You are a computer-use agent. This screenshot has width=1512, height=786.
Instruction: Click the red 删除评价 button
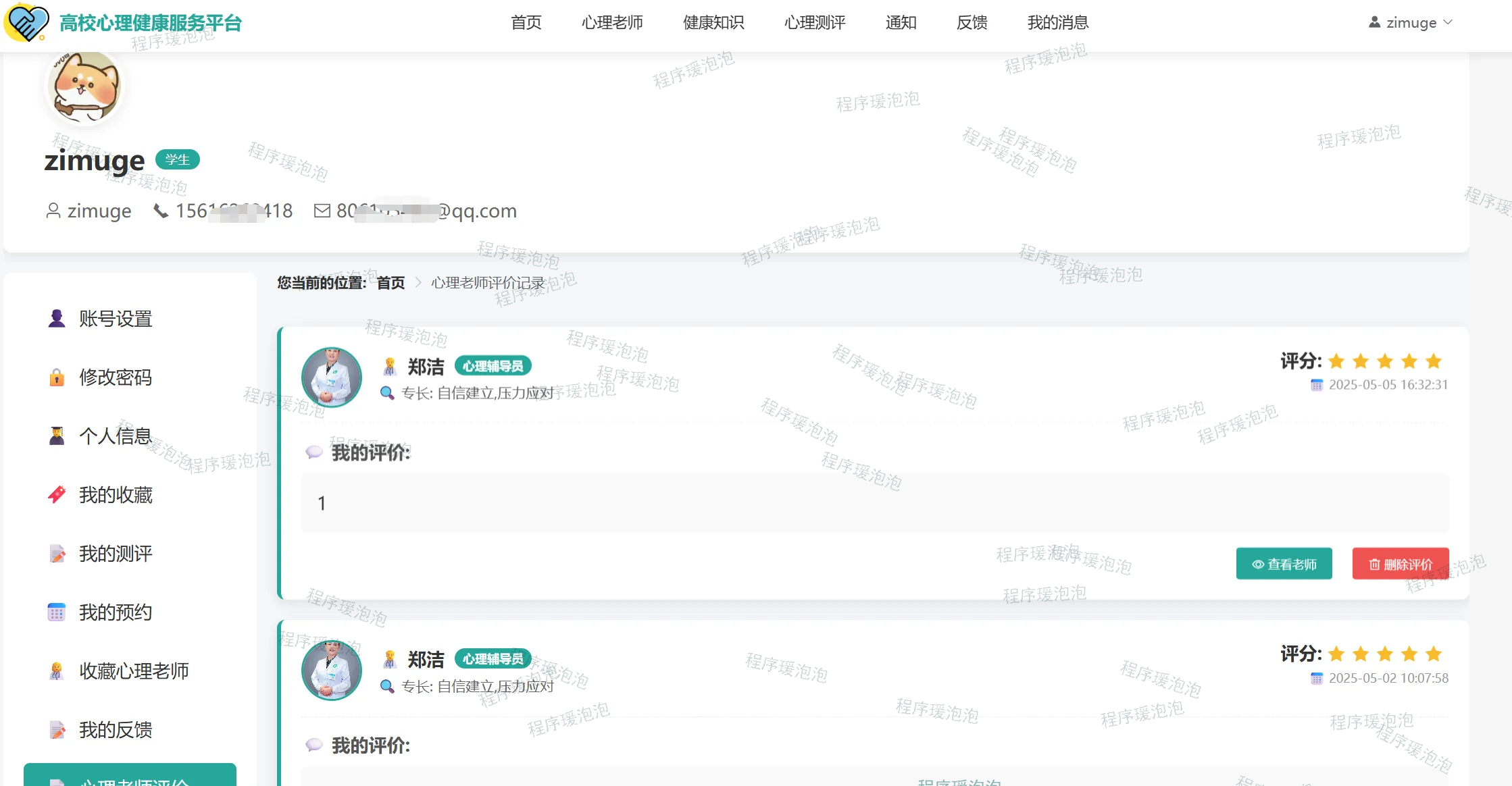1400,564
